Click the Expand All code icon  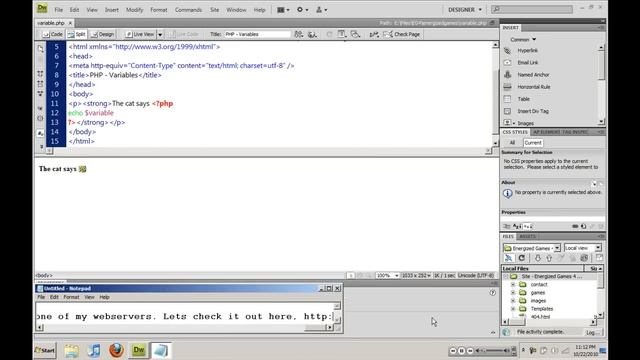(40, 93)
